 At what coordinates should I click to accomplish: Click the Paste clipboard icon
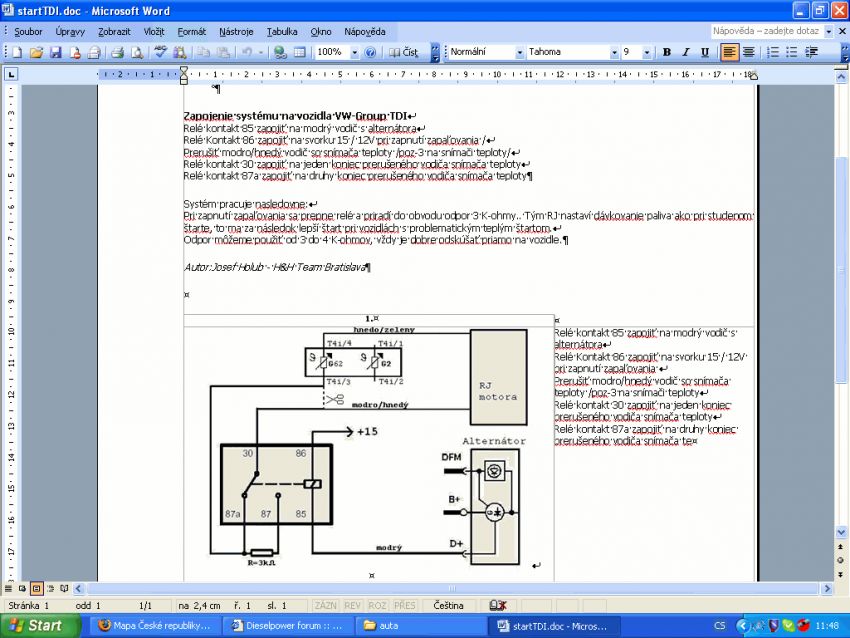coord(223,53)
